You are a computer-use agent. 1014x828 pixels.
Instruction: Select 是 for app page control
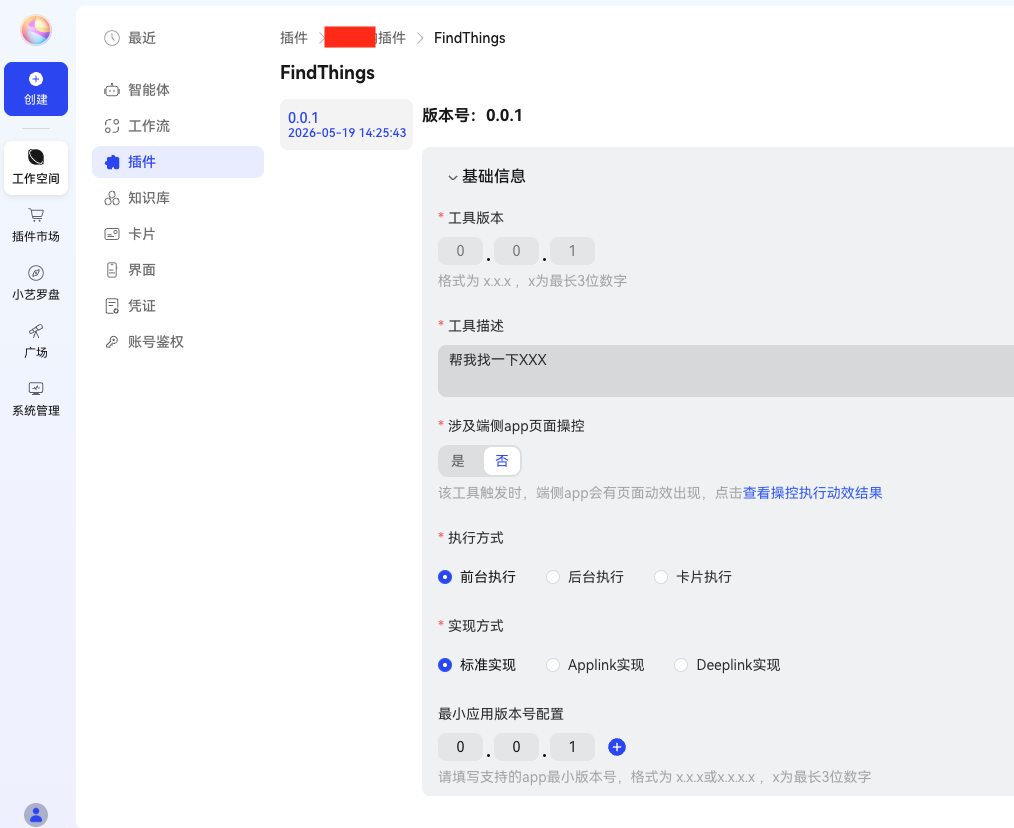[458, 461]
